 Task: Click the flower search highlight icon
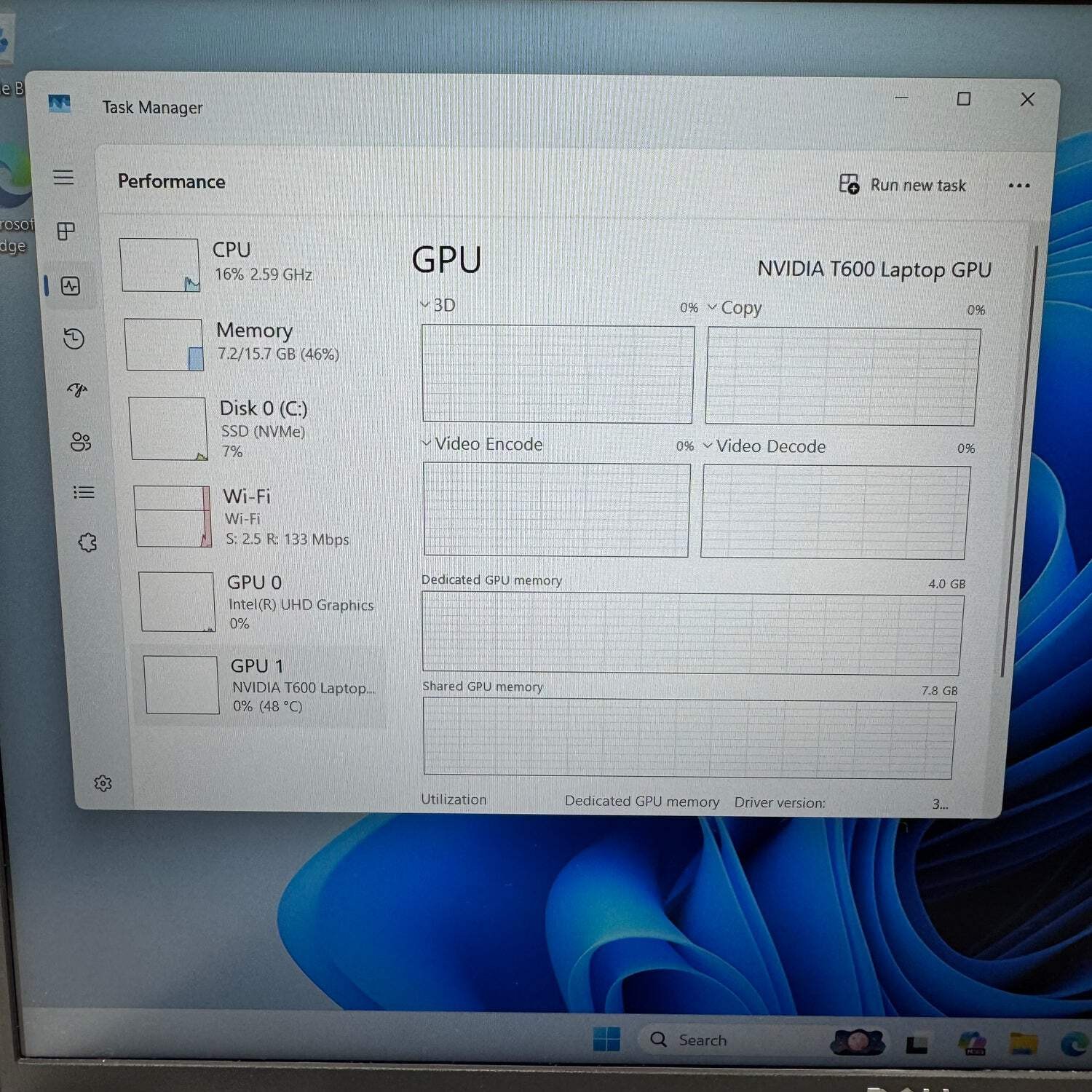click(x=858, y=1042)
